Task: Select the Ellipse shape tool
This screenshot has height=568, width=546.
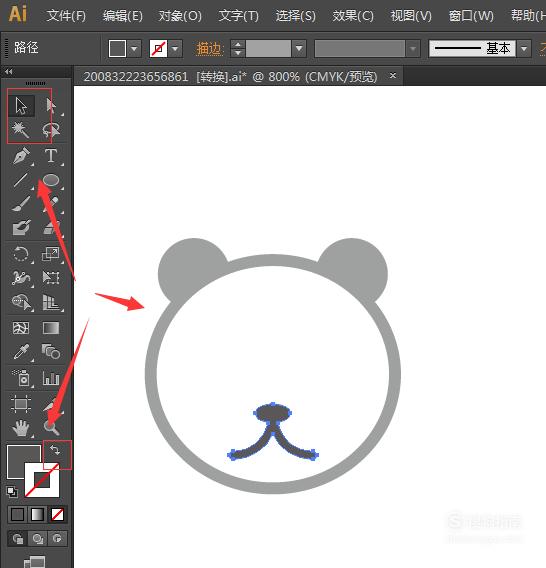Action: click(x=51, y=180)
